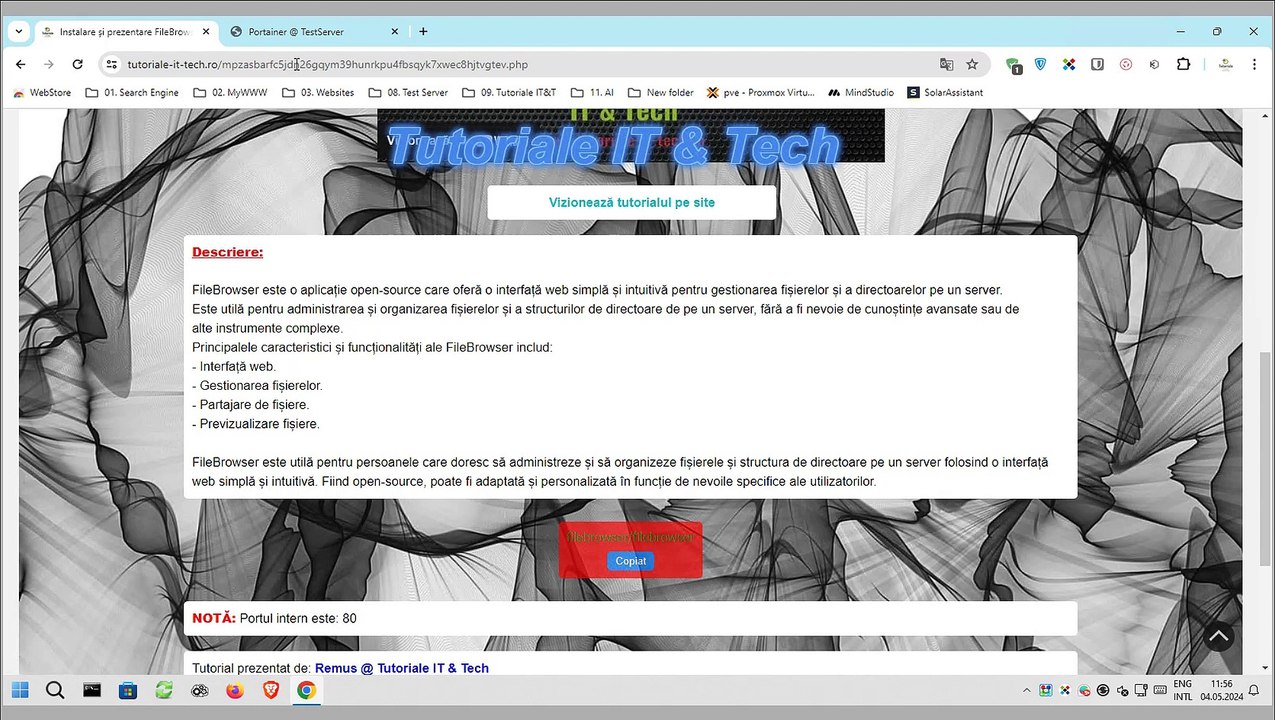Open Chrome three-dot menu
Screen dimensions: 1275x720
click(1254, 64)
